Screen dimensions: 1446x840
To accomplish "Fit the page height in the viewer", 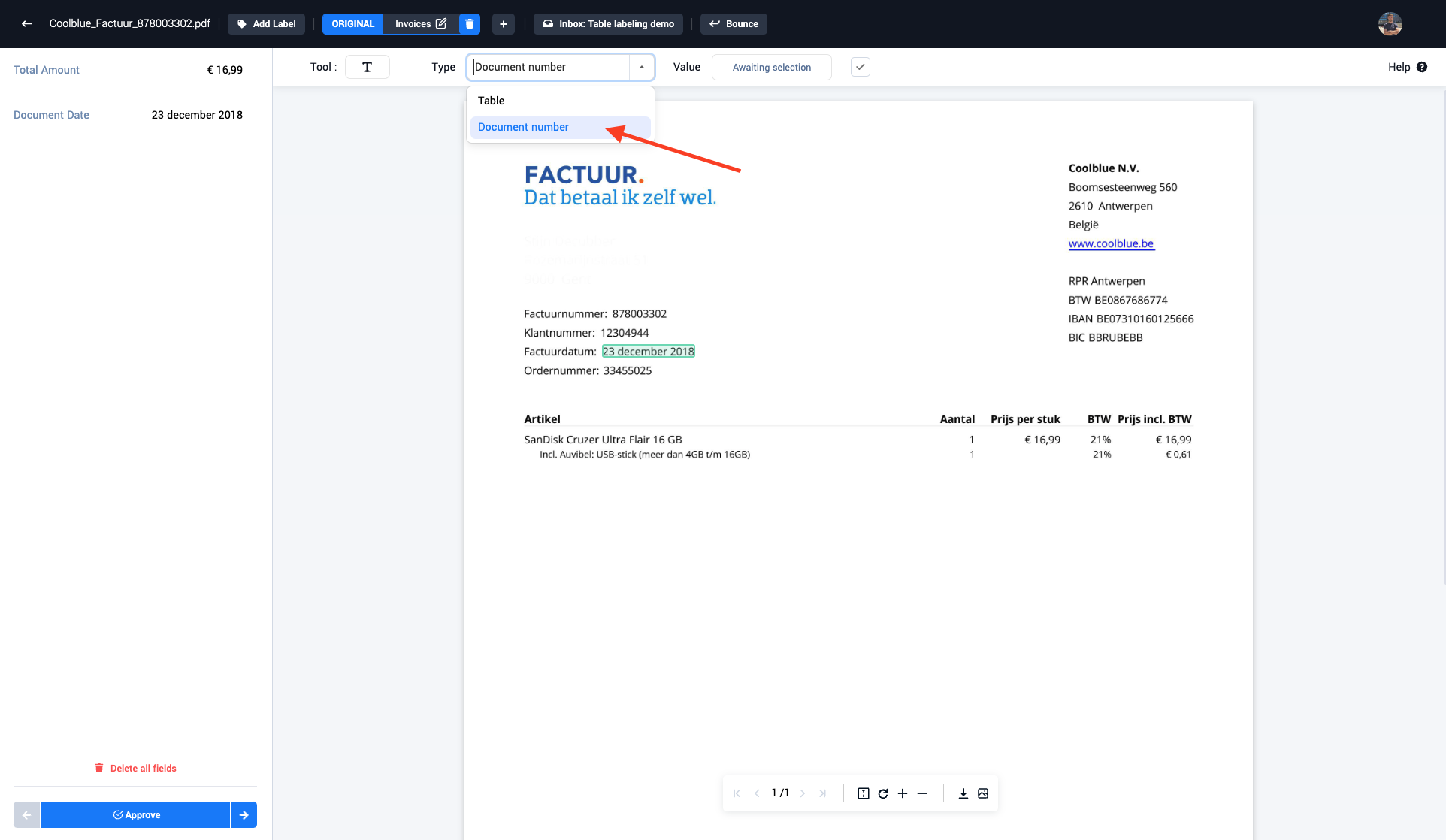I will click(864, 793).
